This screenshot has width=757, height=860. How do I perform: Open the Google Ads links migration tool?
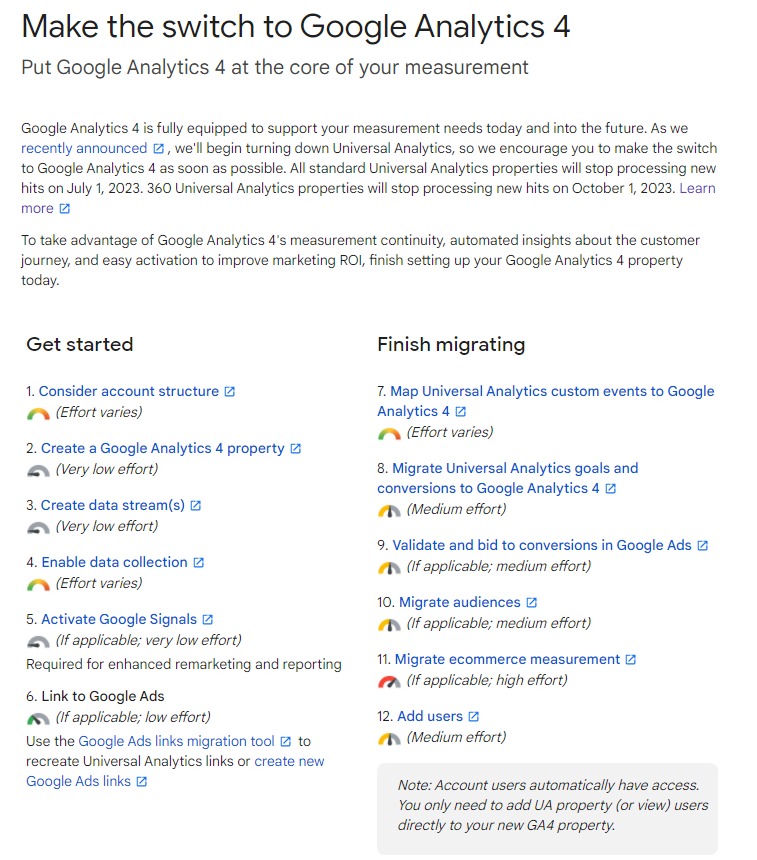176,742
